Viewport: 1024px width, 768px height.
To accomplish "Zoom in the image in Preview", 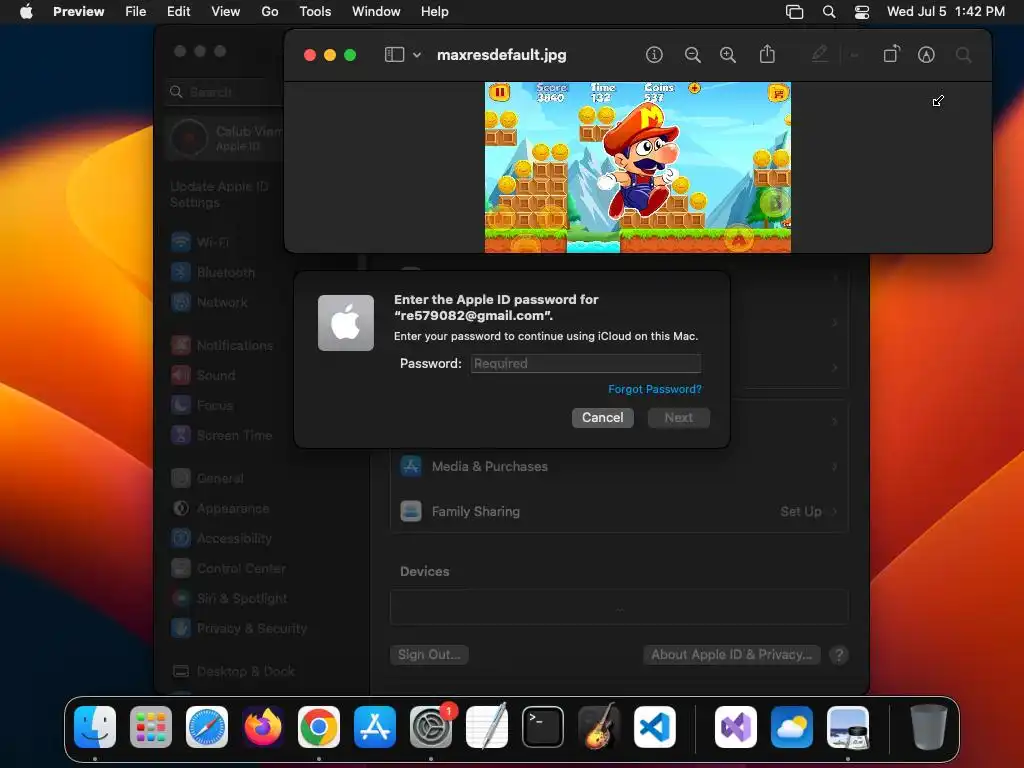I will (x=728, y=55).
